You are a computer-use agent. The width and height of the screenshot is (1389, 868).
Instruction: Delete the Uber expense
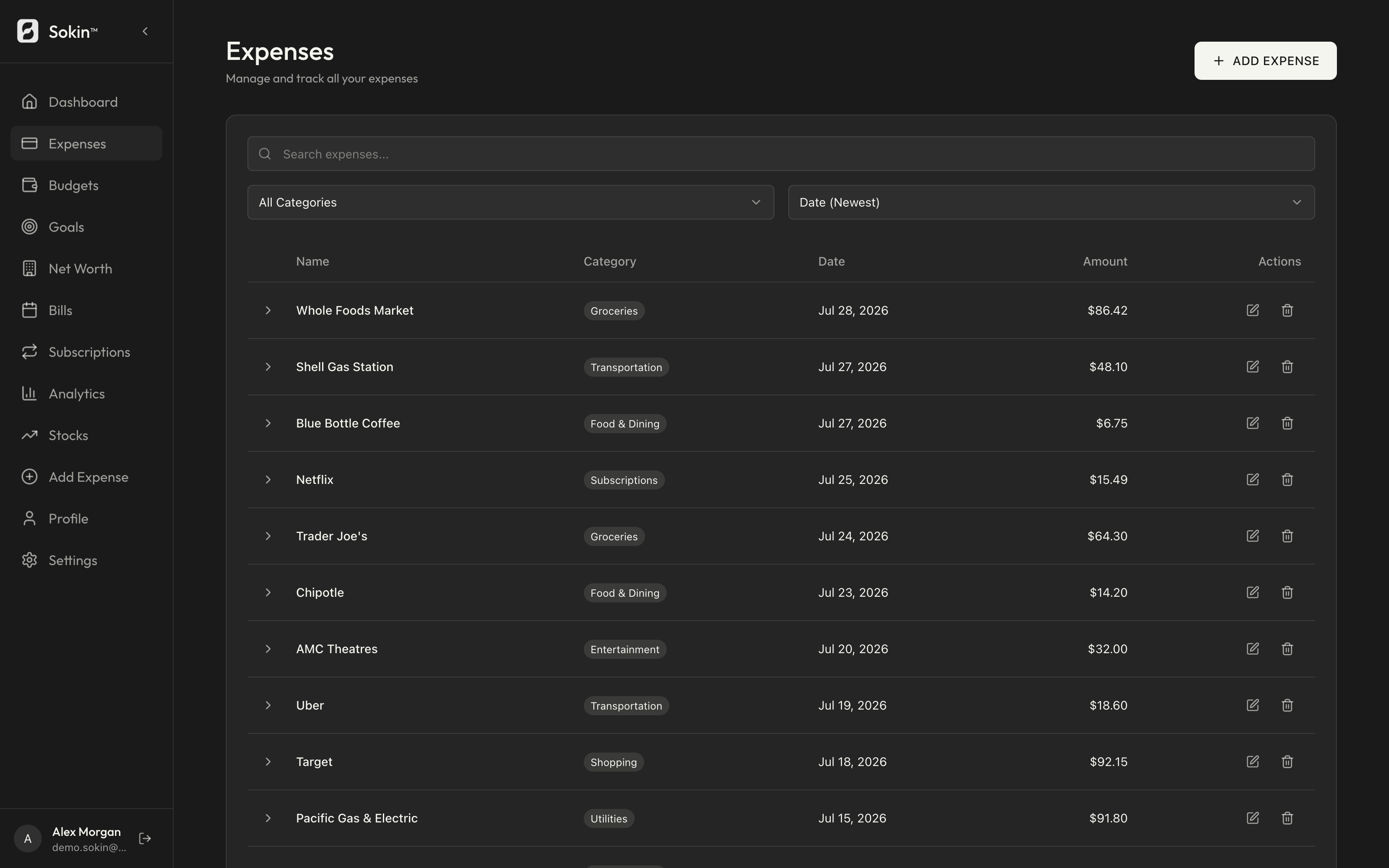1287,705
